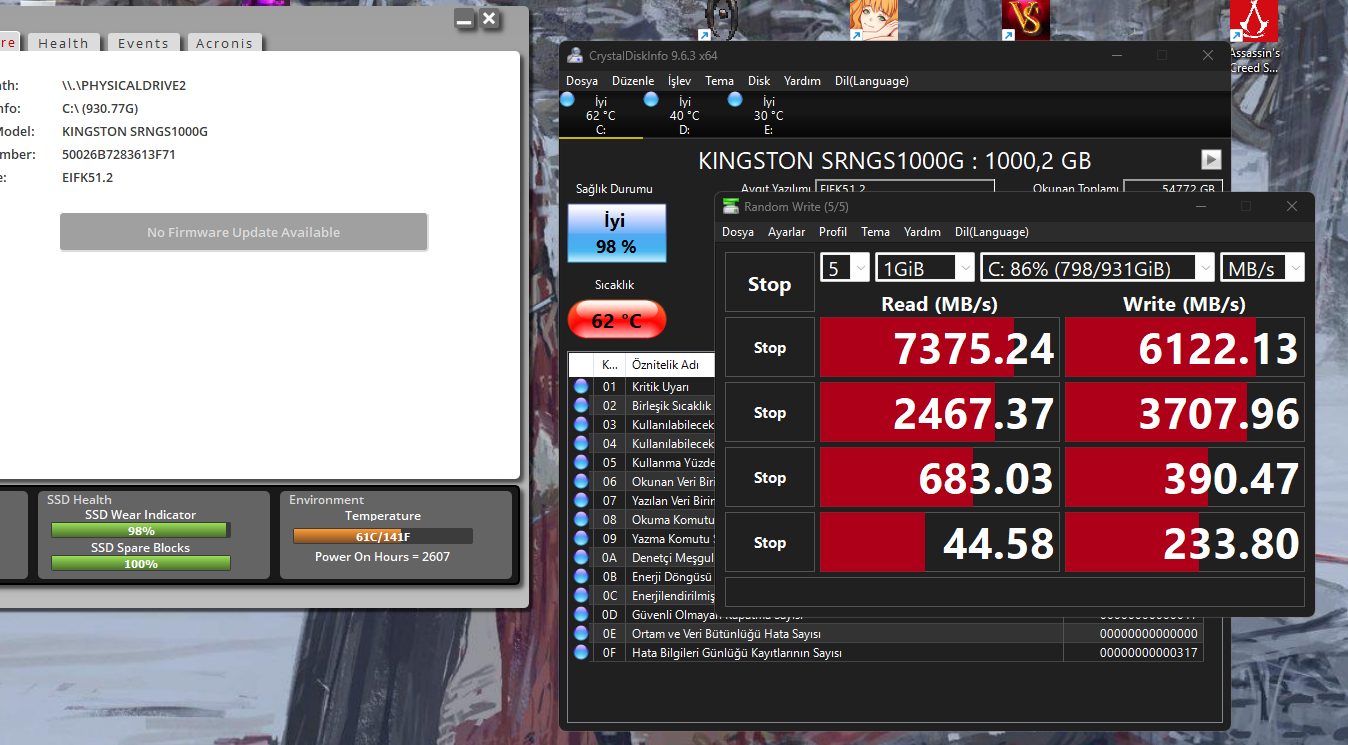Click Stop button beside the 44.58 read result
This screenshot has width=1348, height=745.
[x=770, y=543]
